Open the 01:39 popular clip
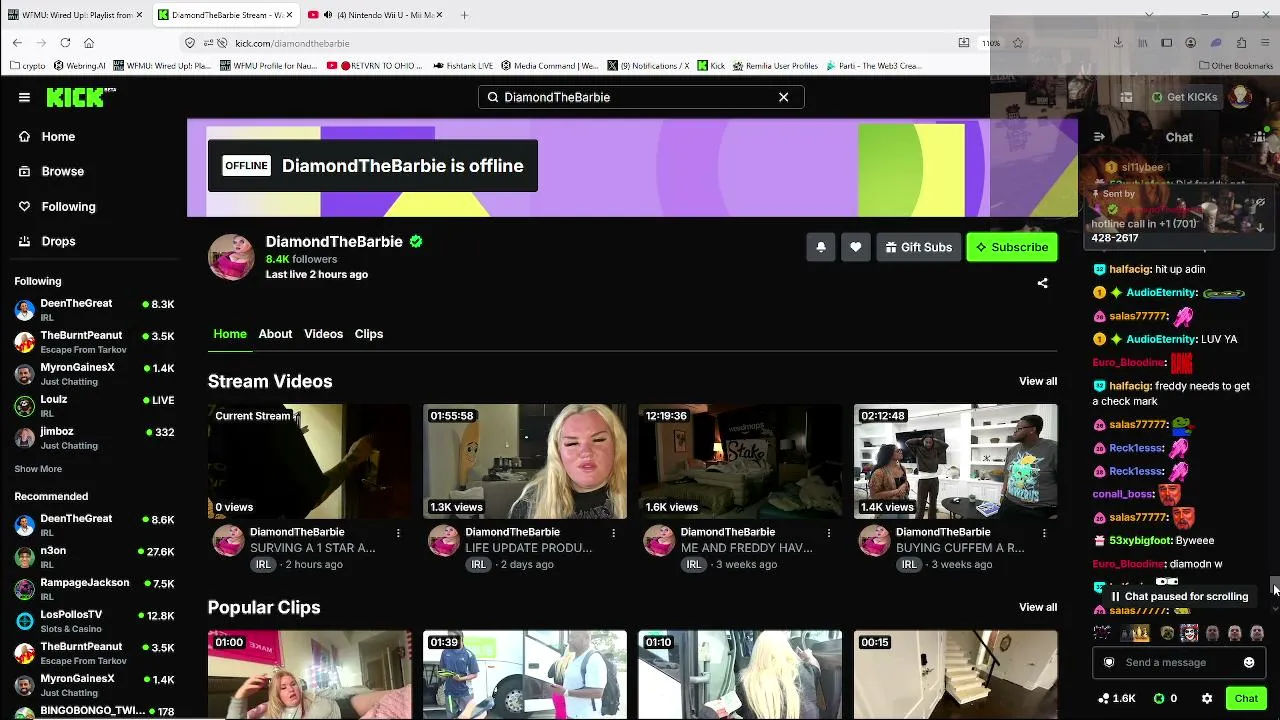The width and height of the screenshot is (1280, 720). coord(525,674)
